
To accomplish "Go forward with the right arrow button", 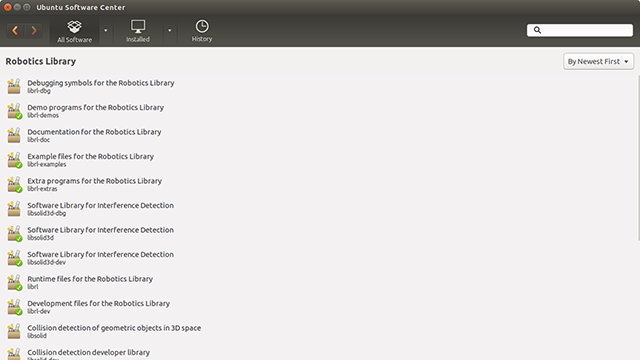I will [34, 30].
